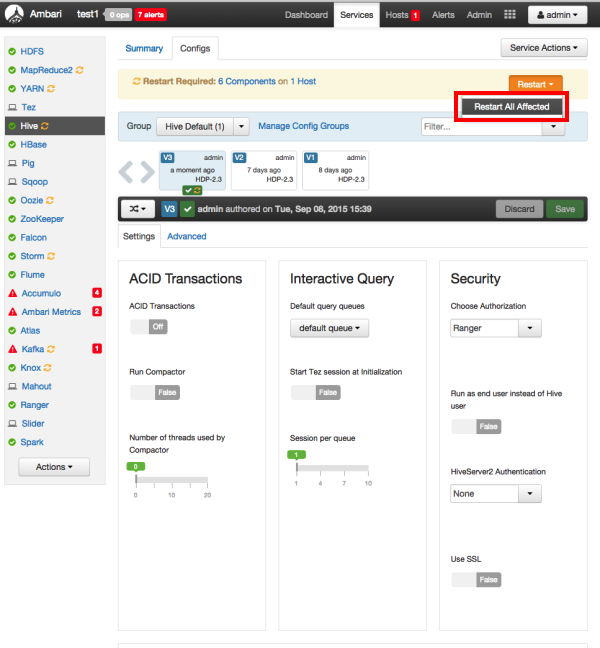Click the MapReduce2 restart indicator icon
This screenshot has height=648, width=600.
click(79, 70)
